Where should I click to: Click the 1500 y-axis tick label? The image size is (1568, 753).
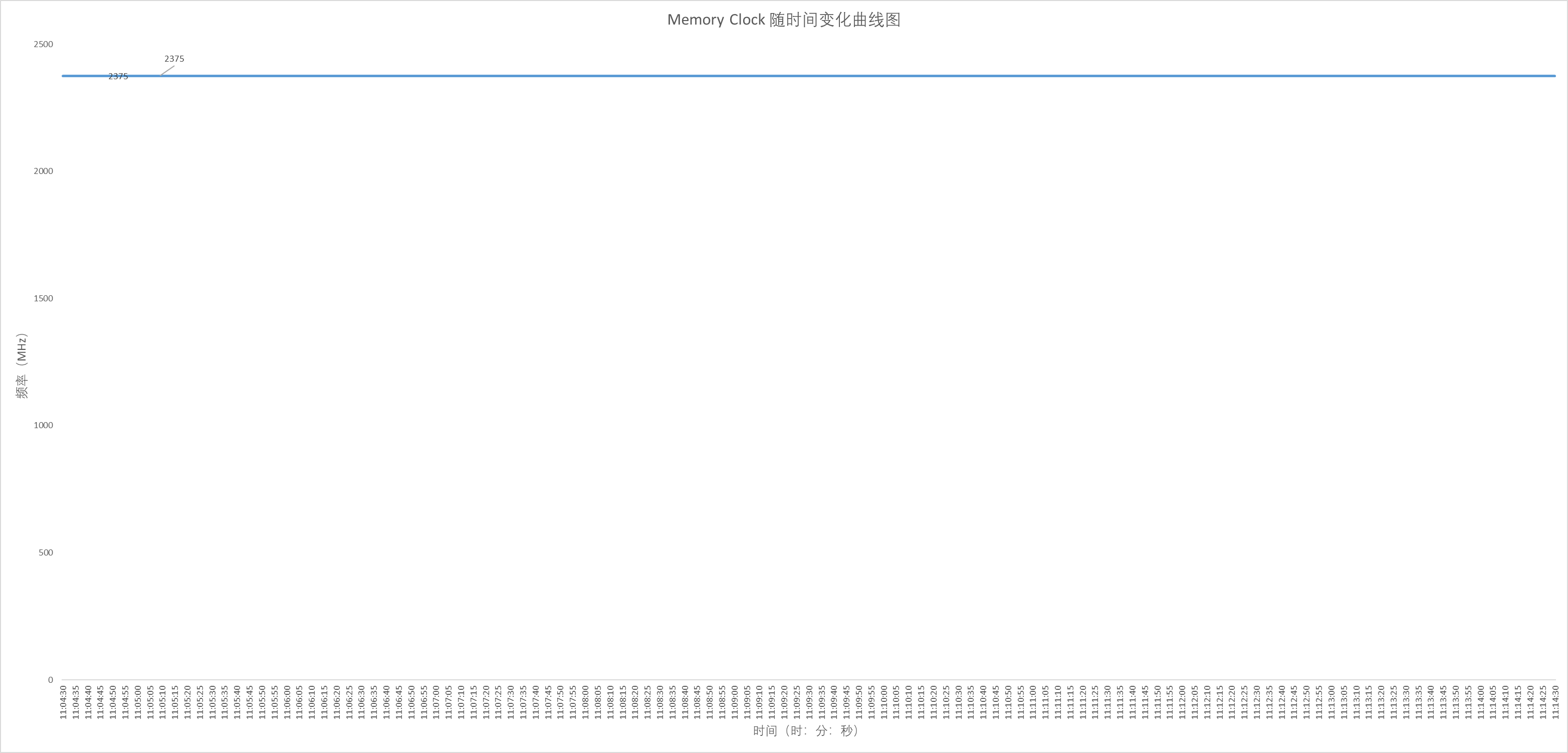click(x=43, y=298)
